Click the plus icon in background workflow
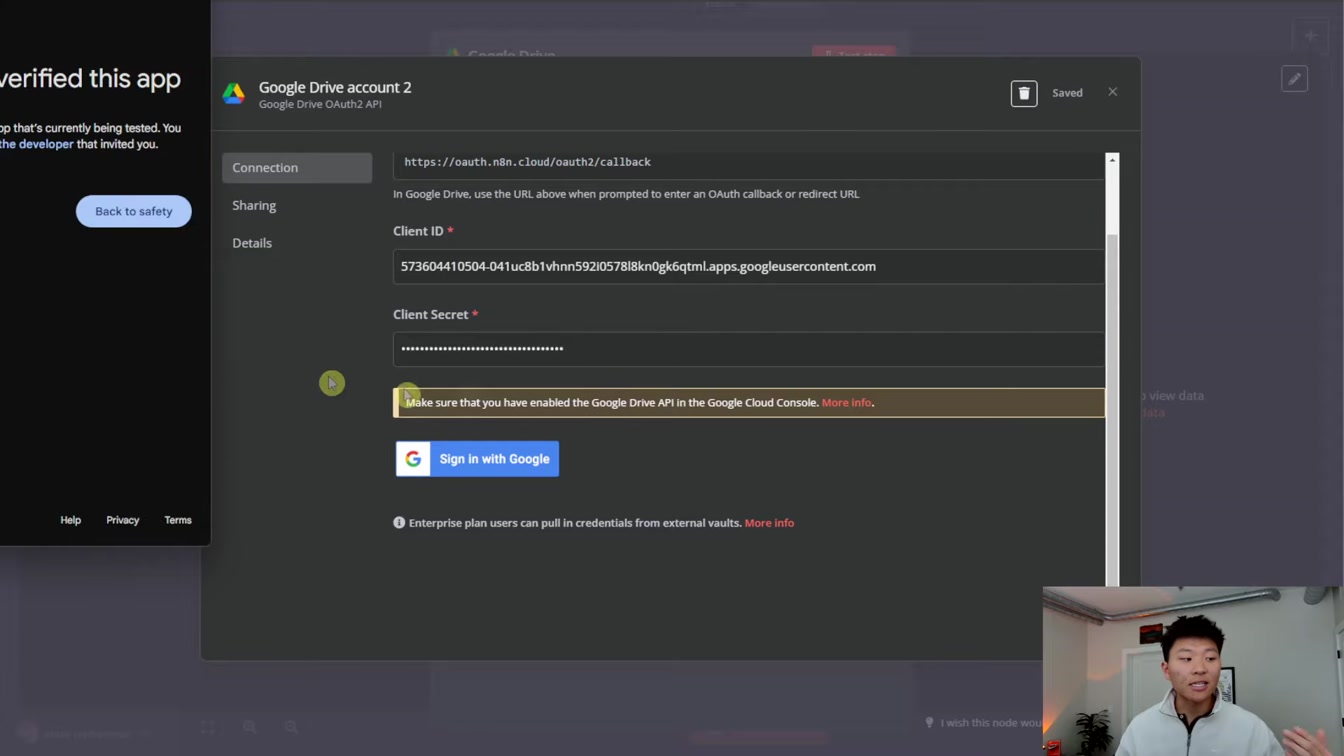 pos(1310,36)
